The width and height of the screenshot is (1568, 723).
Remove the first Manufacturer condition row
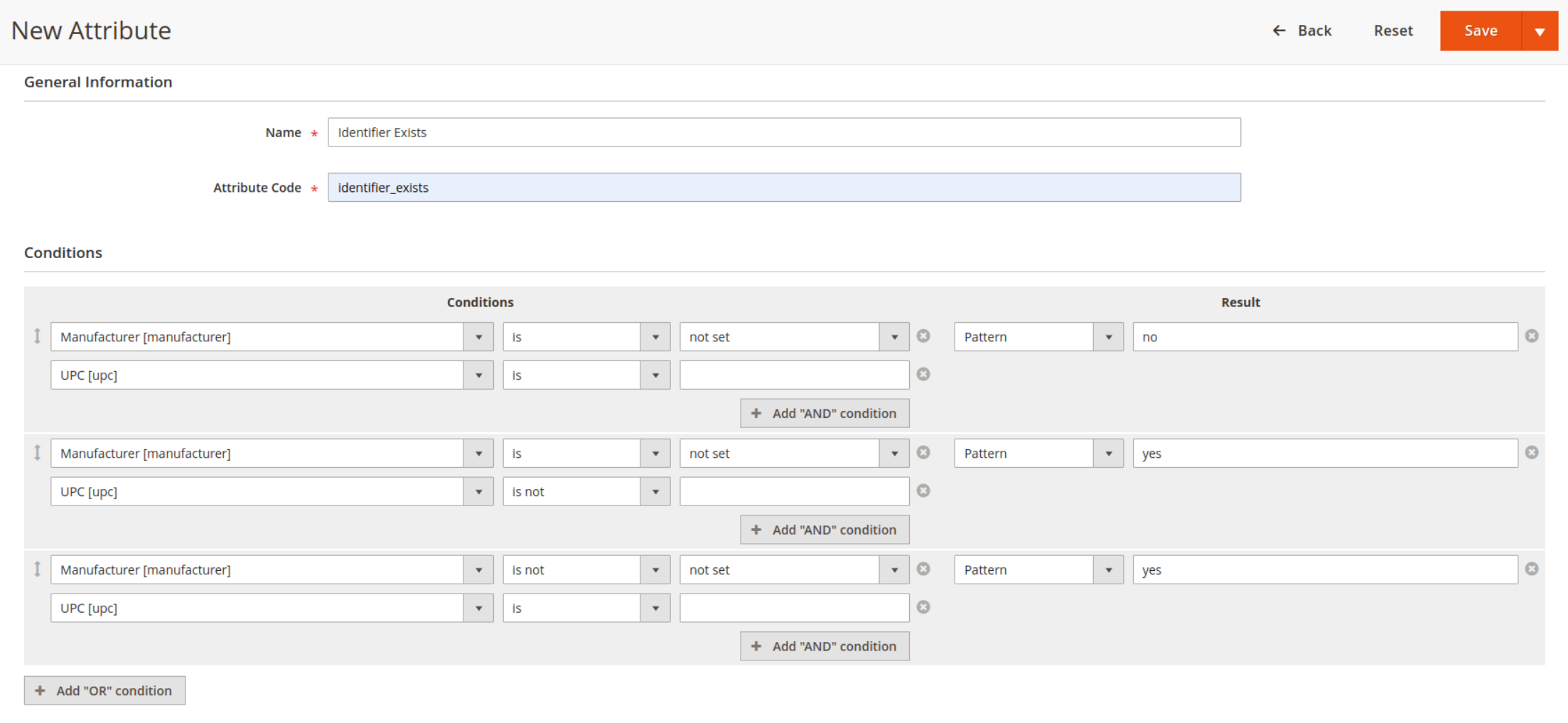[x=923, y=336]
